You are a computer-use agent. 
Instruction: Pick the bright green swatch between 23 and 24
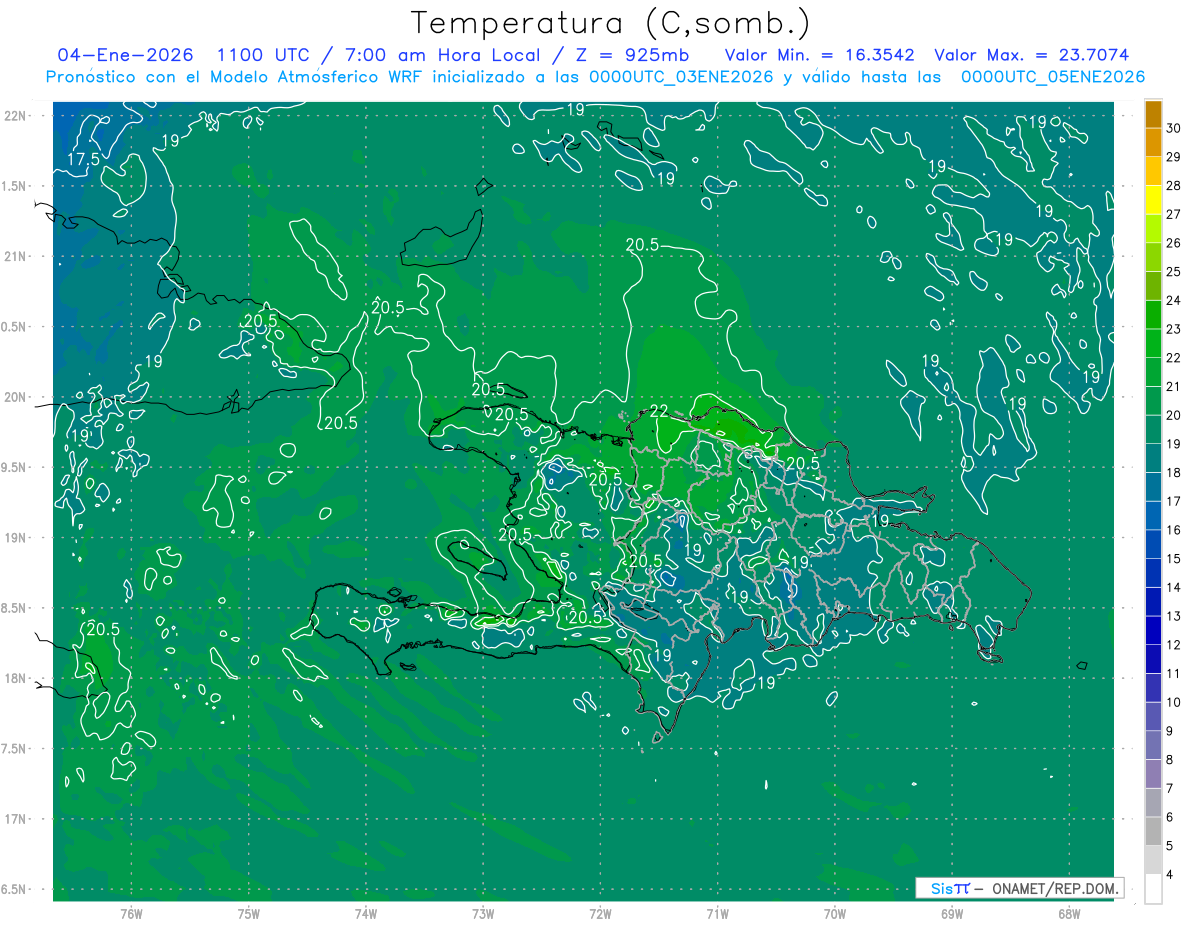coord(1153,314)
